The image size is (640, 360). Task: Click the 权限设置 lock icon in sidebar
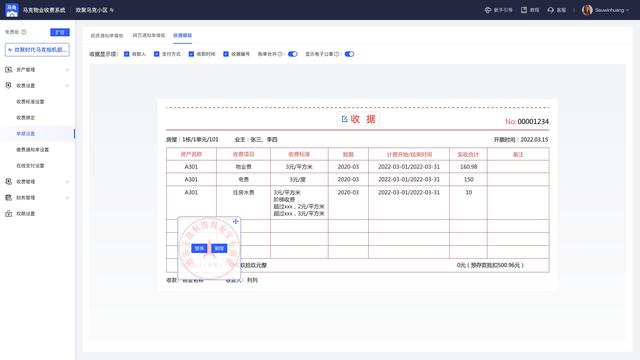pyautogui.click(x=9, y=213)
